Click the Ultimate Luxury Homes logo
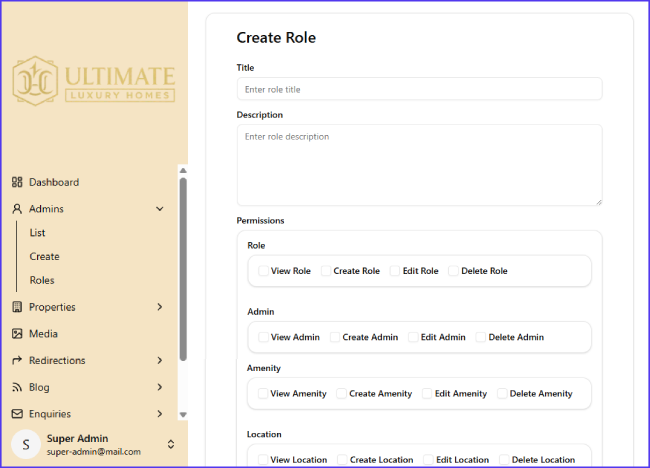 point(94,81)
